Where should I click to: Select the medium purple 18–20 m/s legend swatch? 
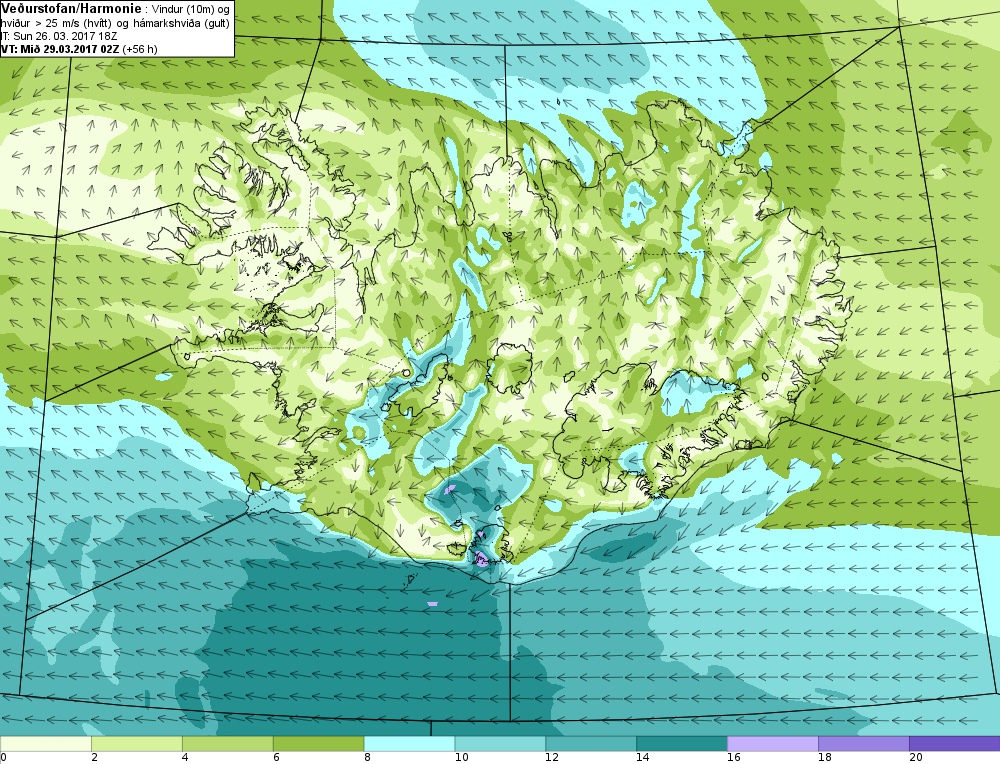[864, 744]
